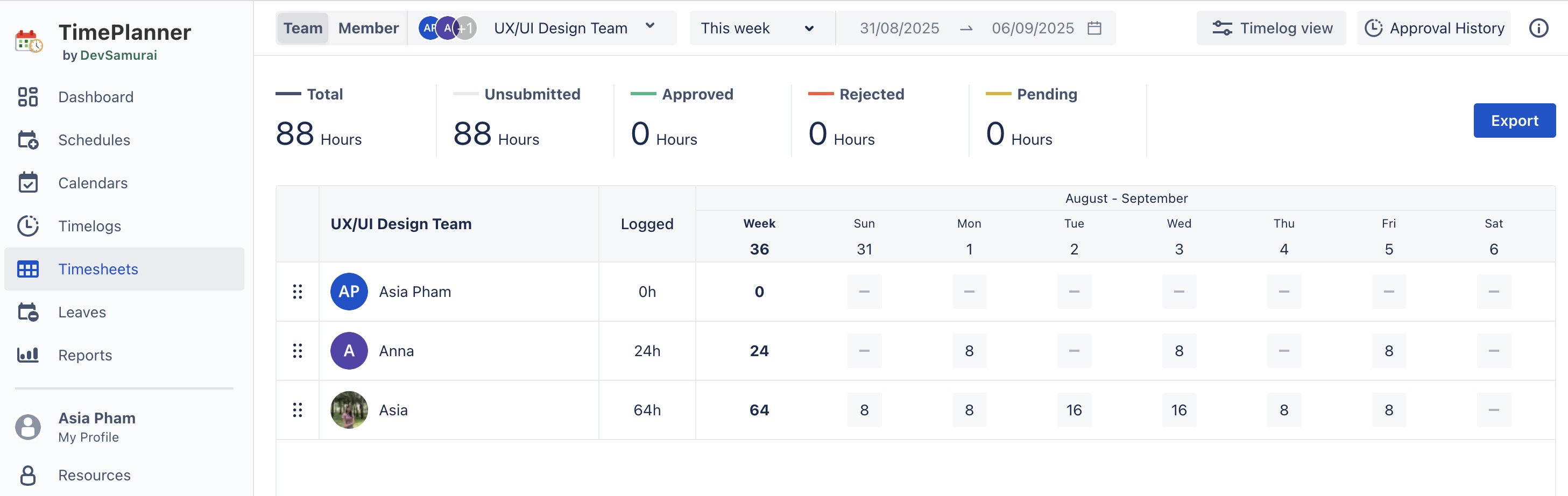Click the blue Export button
Viewport: 1568px width, 496px height.
[1514, 121]
